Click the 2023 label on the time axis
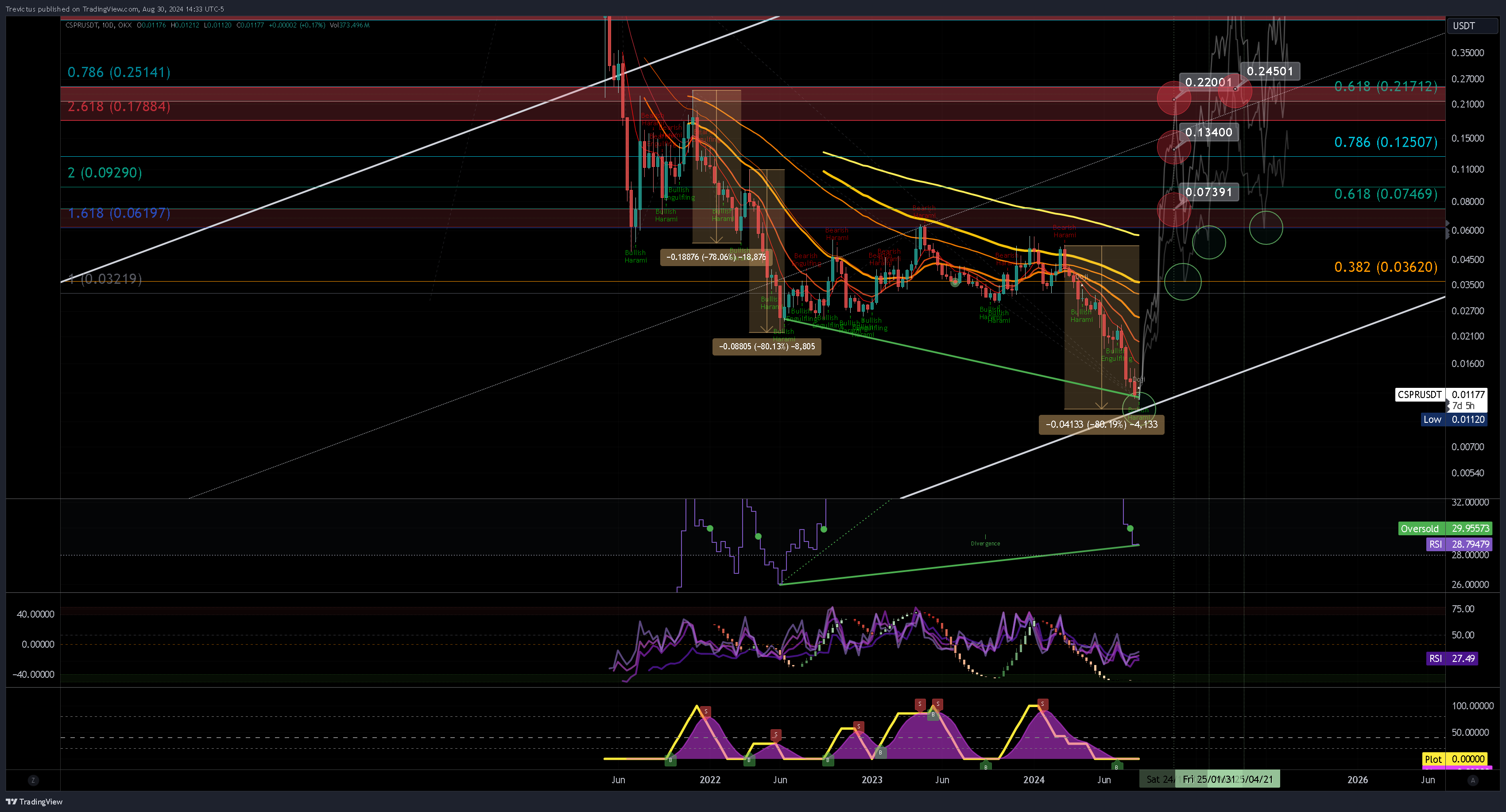Screen dimensions: 1506x812 coord(872,780)
